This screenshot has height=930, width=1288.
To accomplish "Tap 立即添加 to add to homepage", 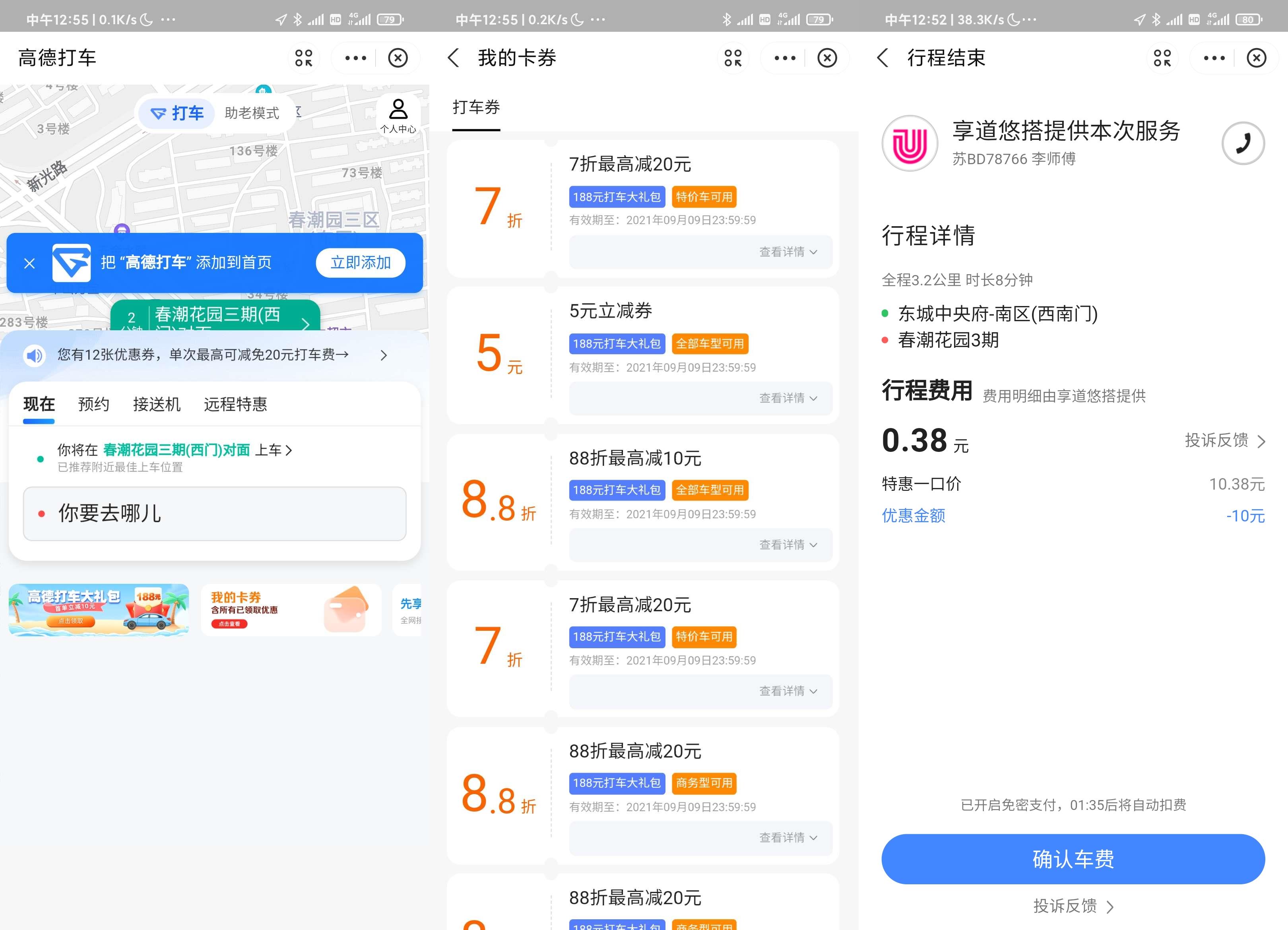I will tap(361, 263).
